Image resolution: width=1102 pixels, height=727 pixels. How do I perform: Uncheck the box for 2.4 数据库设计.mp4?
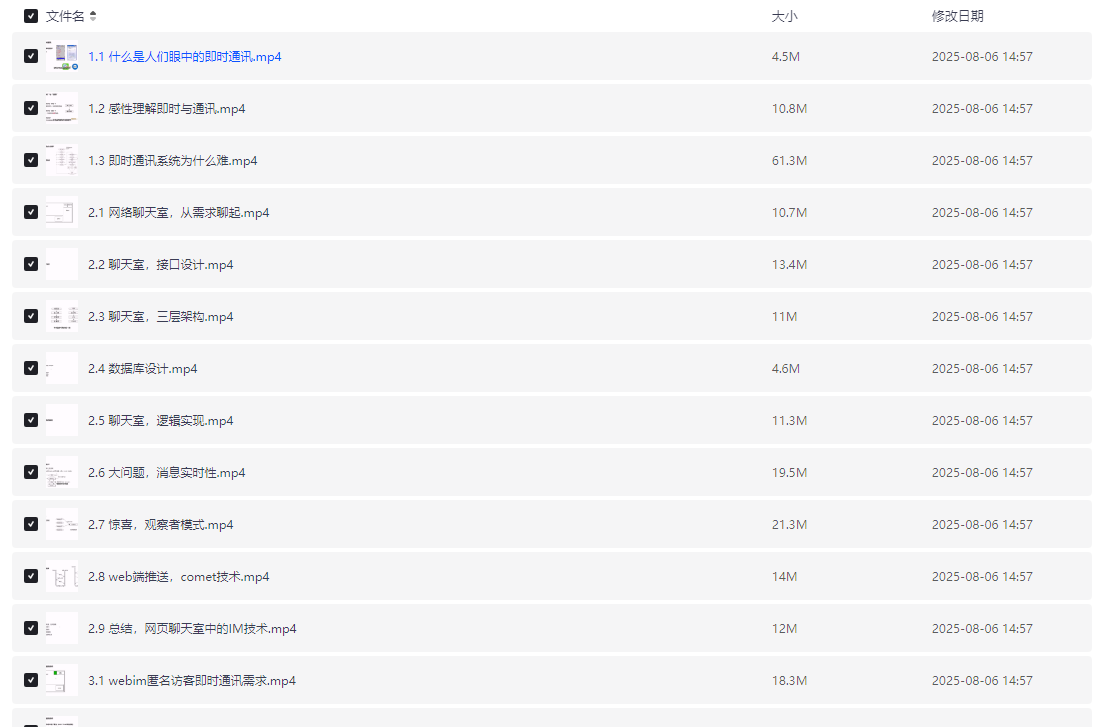(x=31, y=368)
